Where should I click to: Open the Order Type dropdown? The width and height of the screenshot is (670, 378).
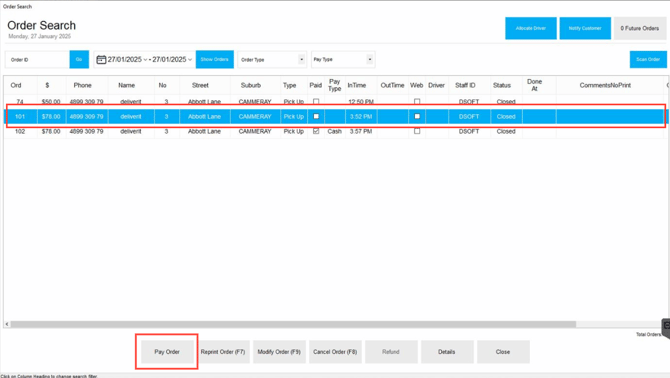pos(272,59)
